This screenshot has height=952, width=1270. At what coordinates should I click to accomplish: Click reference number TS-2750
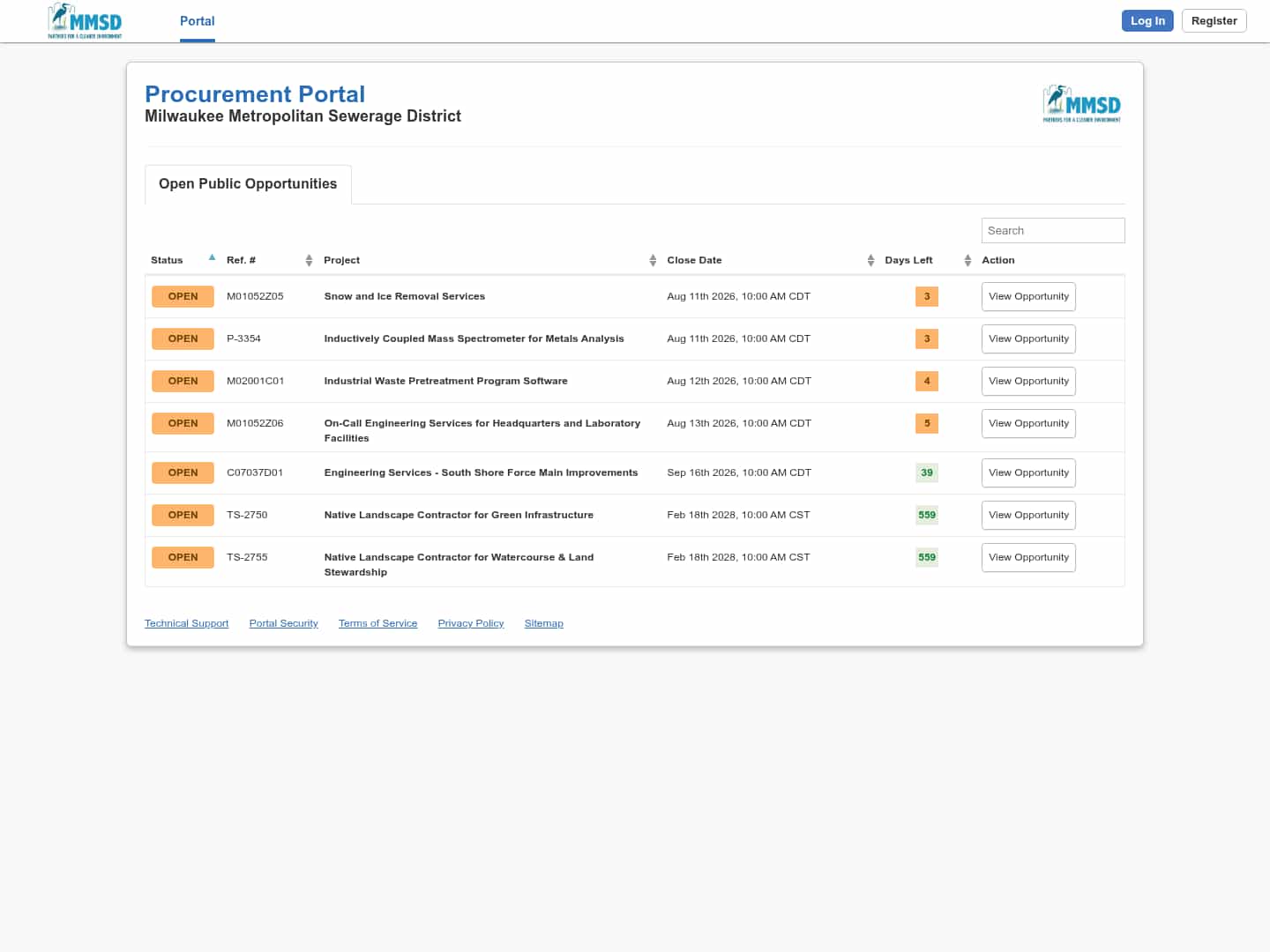point(247,515)
